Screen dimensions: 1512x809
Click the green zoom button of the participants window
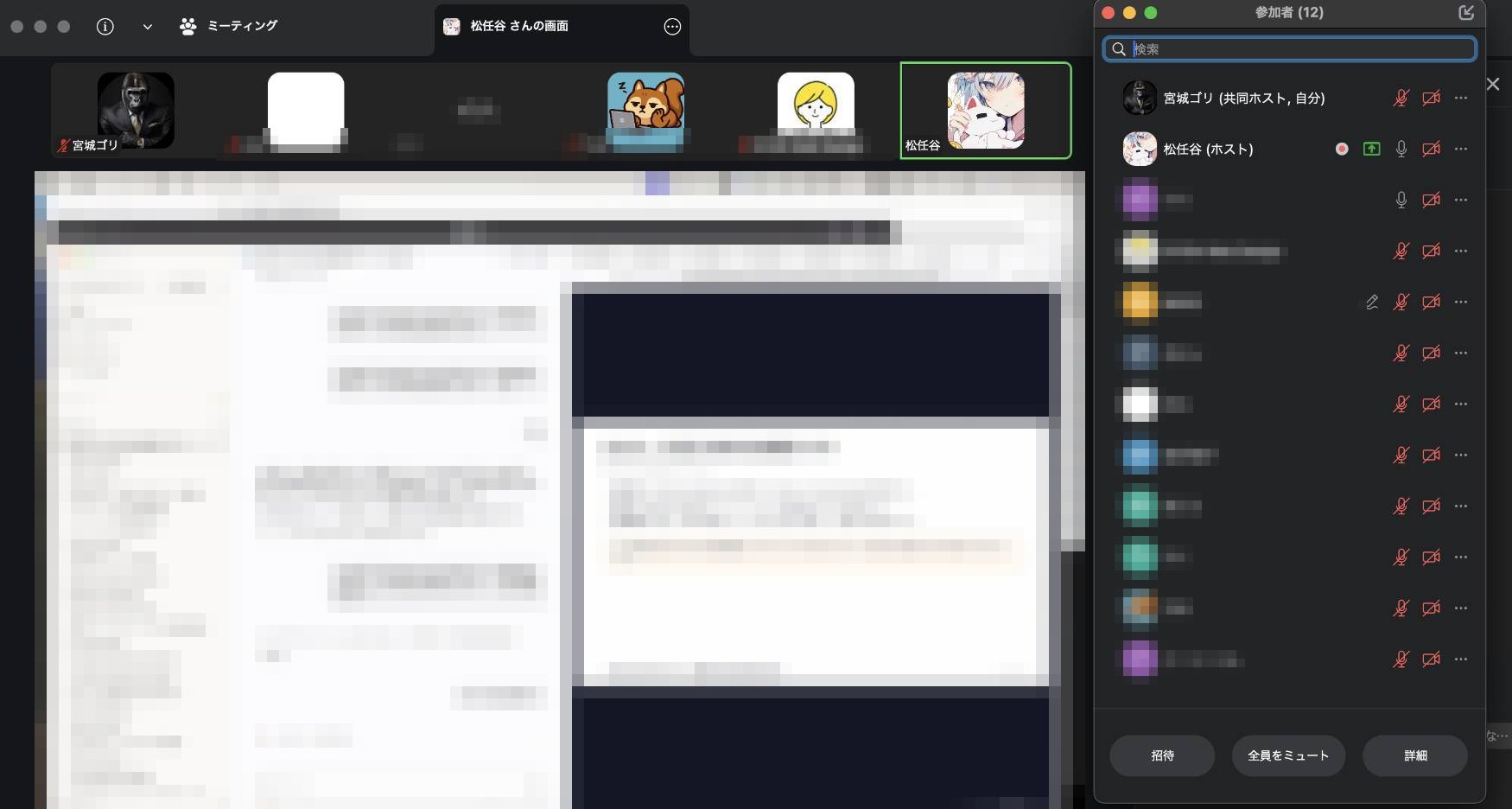(1151, 12)
